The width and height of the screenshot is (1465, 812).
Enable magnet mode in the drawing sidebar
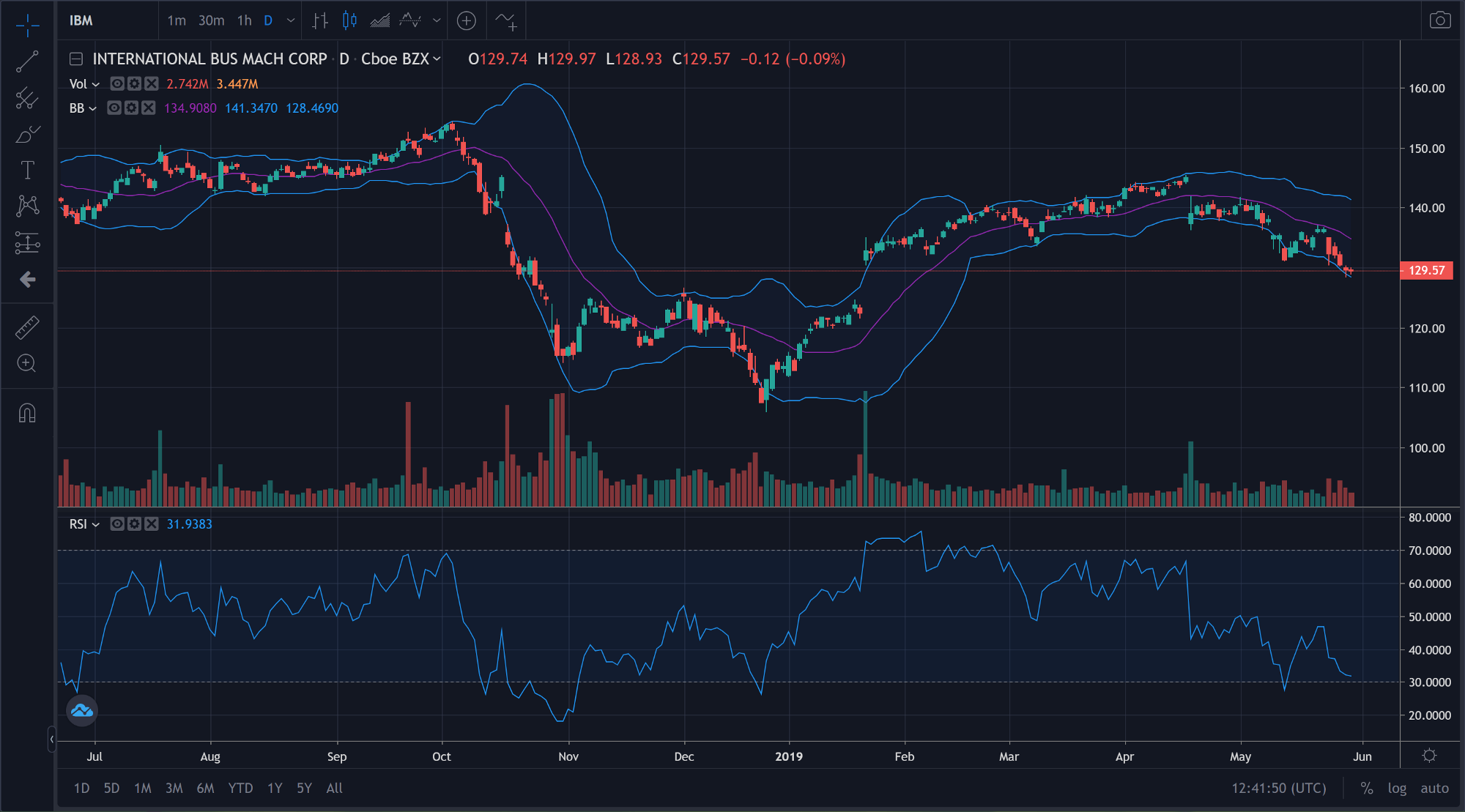(27, 414)
